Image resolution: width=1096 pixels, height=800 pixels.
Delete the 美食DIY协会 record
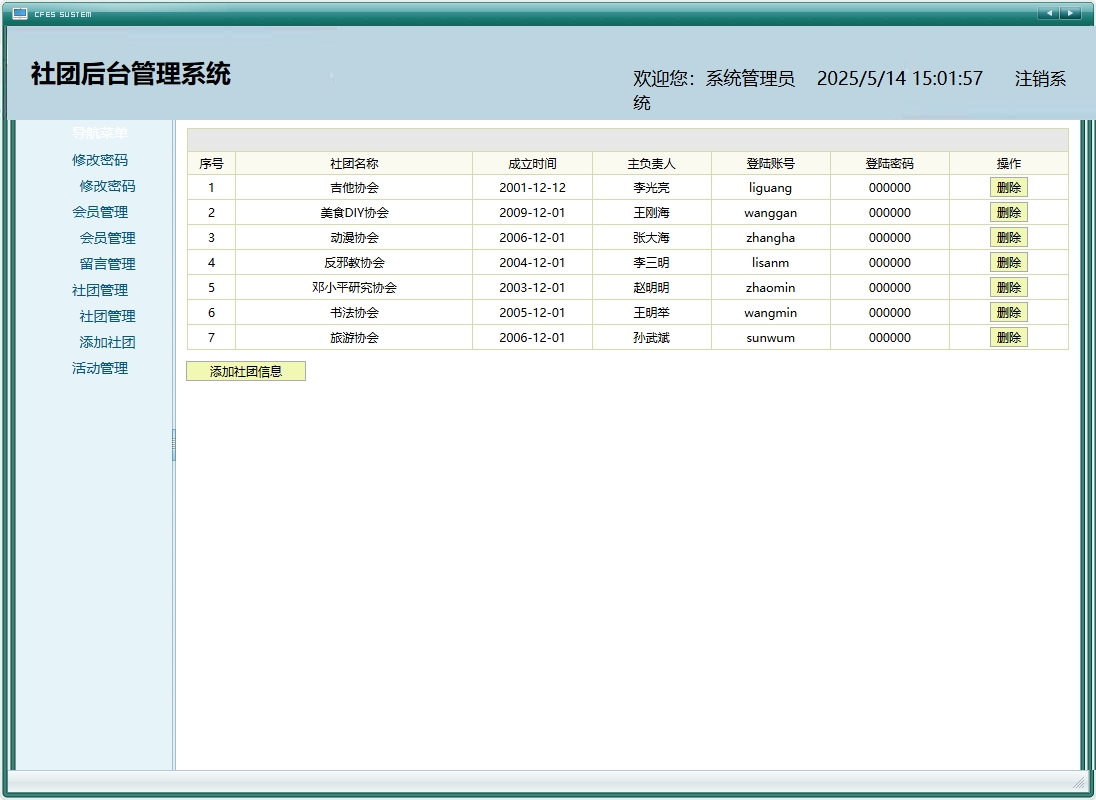tap(1008, 212)
